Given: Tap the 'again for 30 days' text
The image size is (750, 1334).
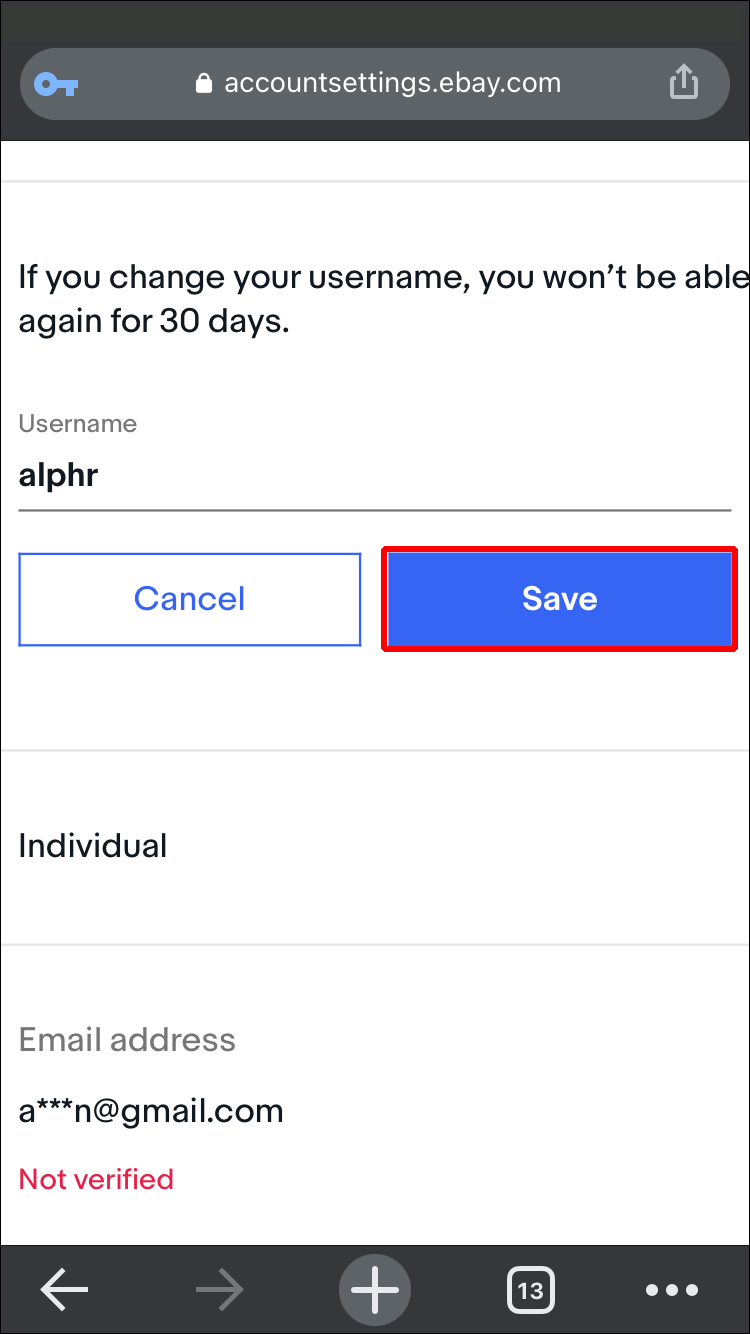Looking at the screenshot, I should [154, 323].
